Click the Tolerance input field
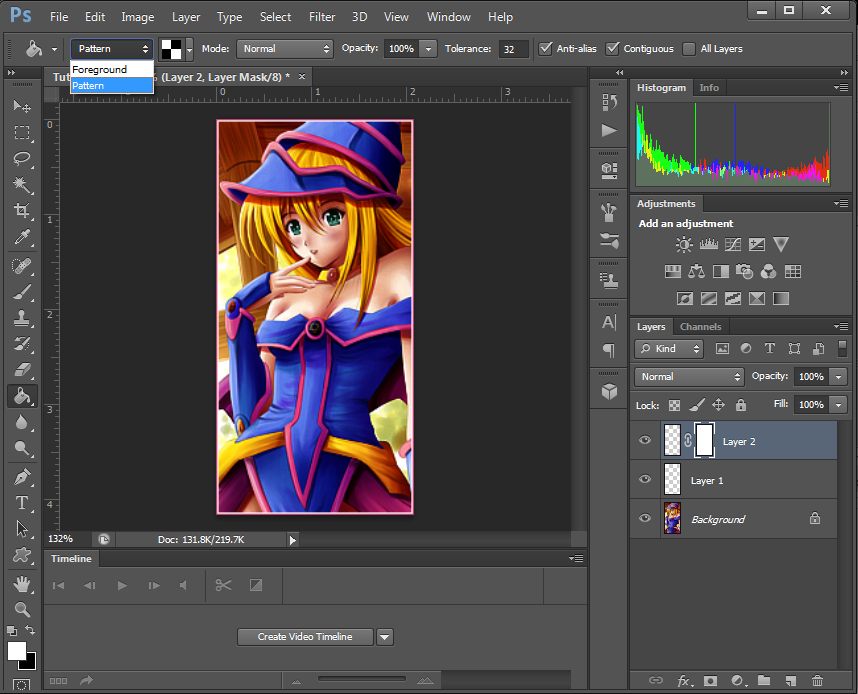This screenshot has height=694, width=858. point(514,49)
